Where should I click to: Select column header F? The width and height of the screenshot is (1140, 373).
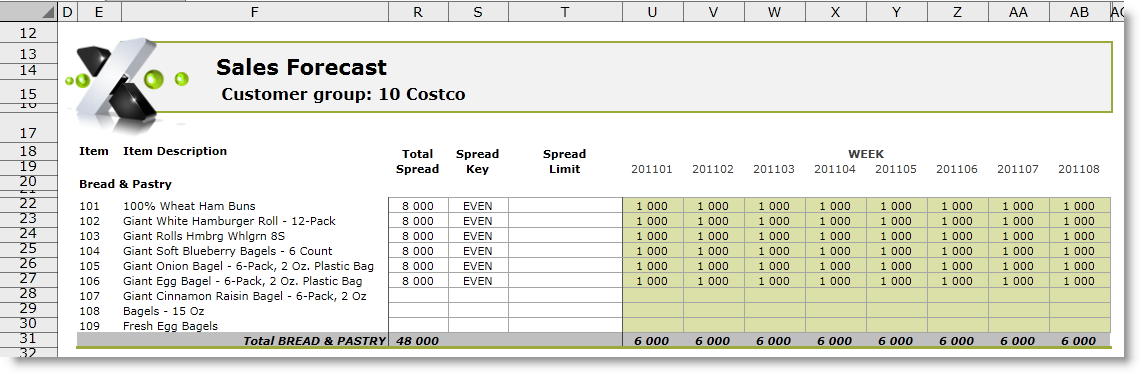point(254,12)
